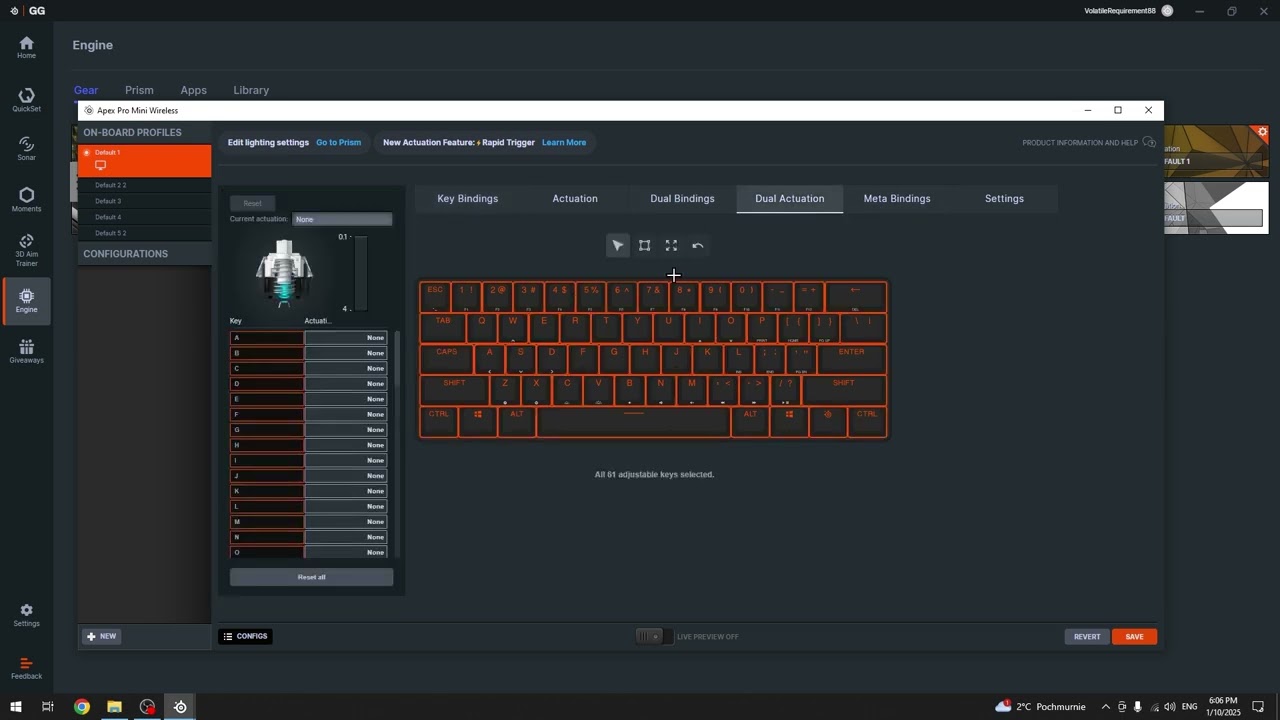
Task: Switch to the Key Bindings tab
Action: 467,199
